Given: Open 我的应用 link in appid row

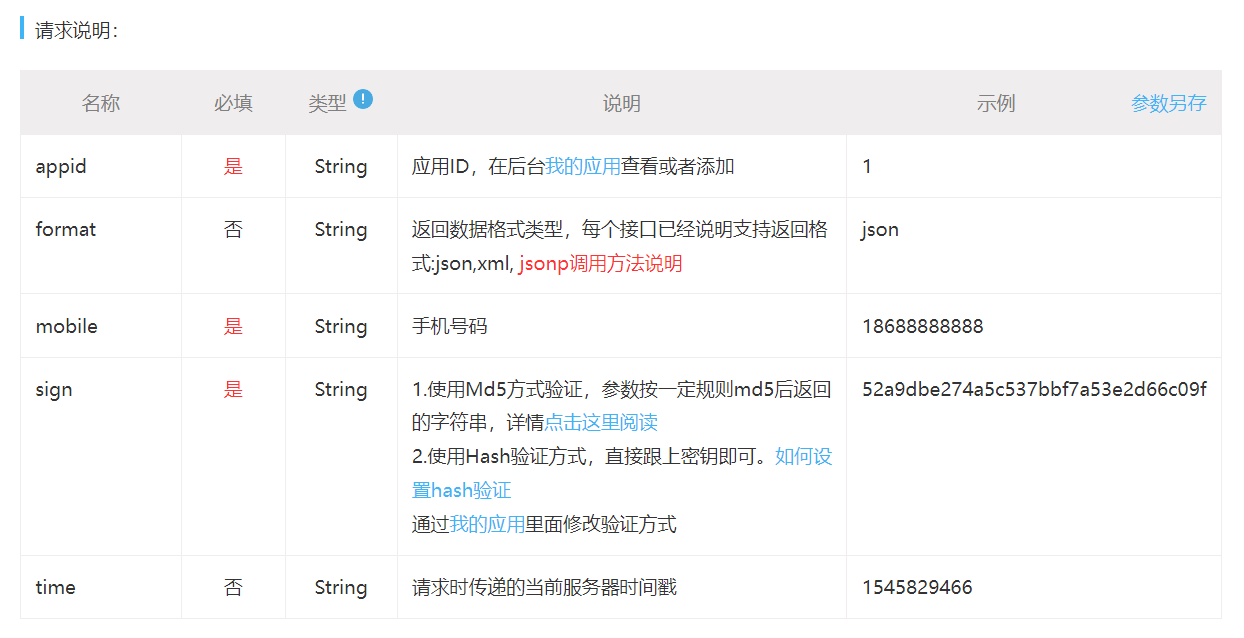Looking at the screenshot, I should (x=582, y=166).
